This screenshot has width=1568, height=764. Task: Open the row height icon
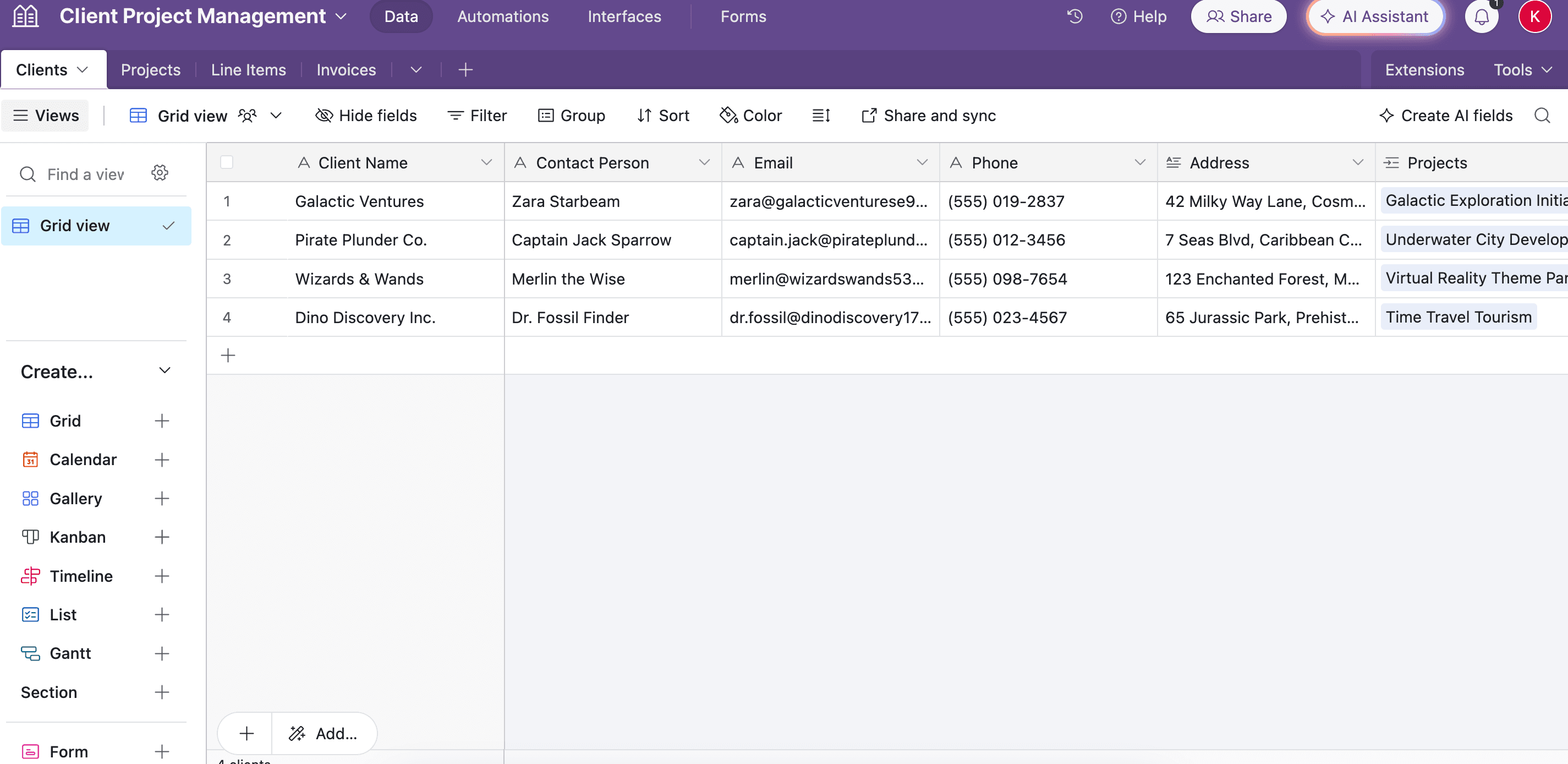coord(820,116)
